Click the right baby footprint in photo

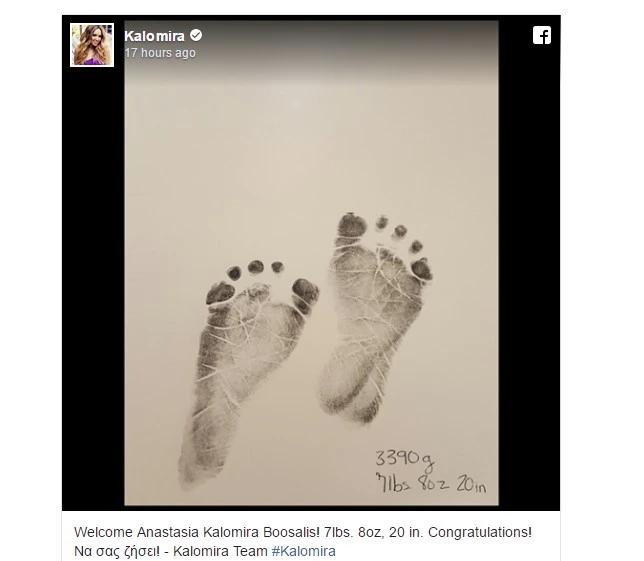tap(375, 317)
